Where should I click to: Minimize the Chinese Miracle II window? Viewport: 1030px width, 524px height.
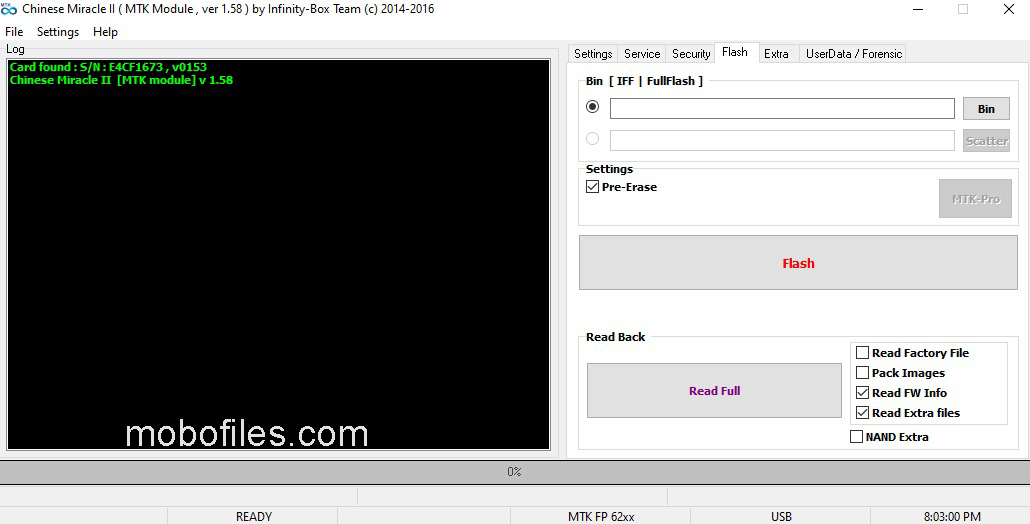[x=918, y=9]
